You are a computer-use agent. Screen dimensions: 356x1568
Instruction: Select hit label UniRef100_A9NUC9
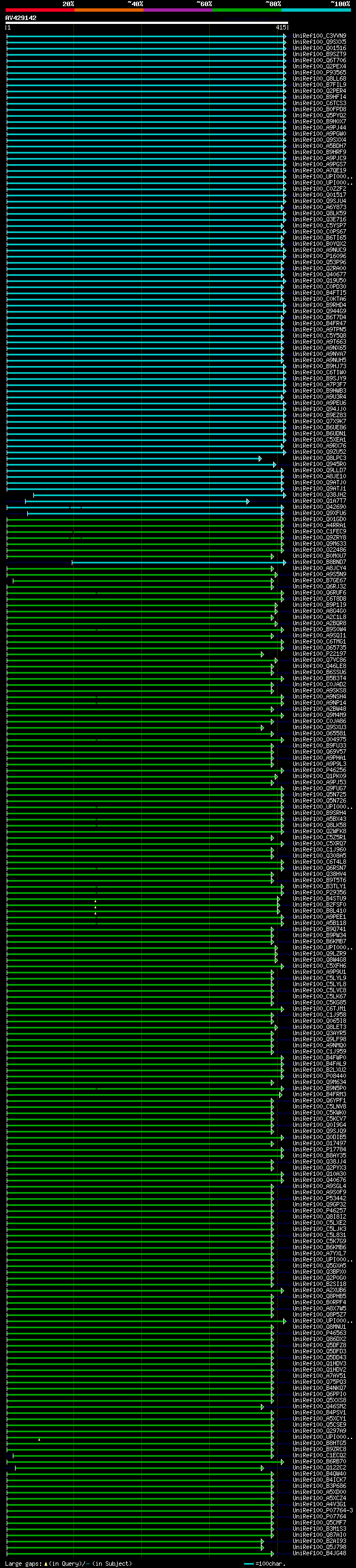pyautogui.click(x=319, y=250)
